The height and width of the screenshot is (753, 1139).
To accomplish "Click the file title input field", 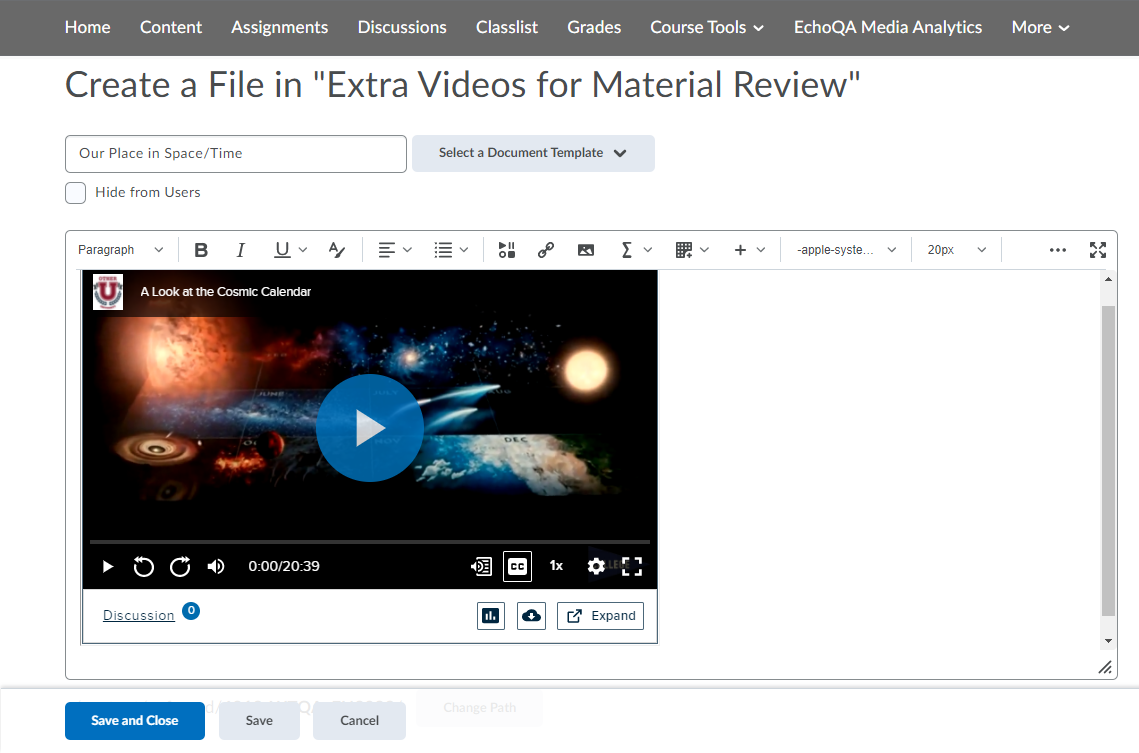I will point(236,153).
